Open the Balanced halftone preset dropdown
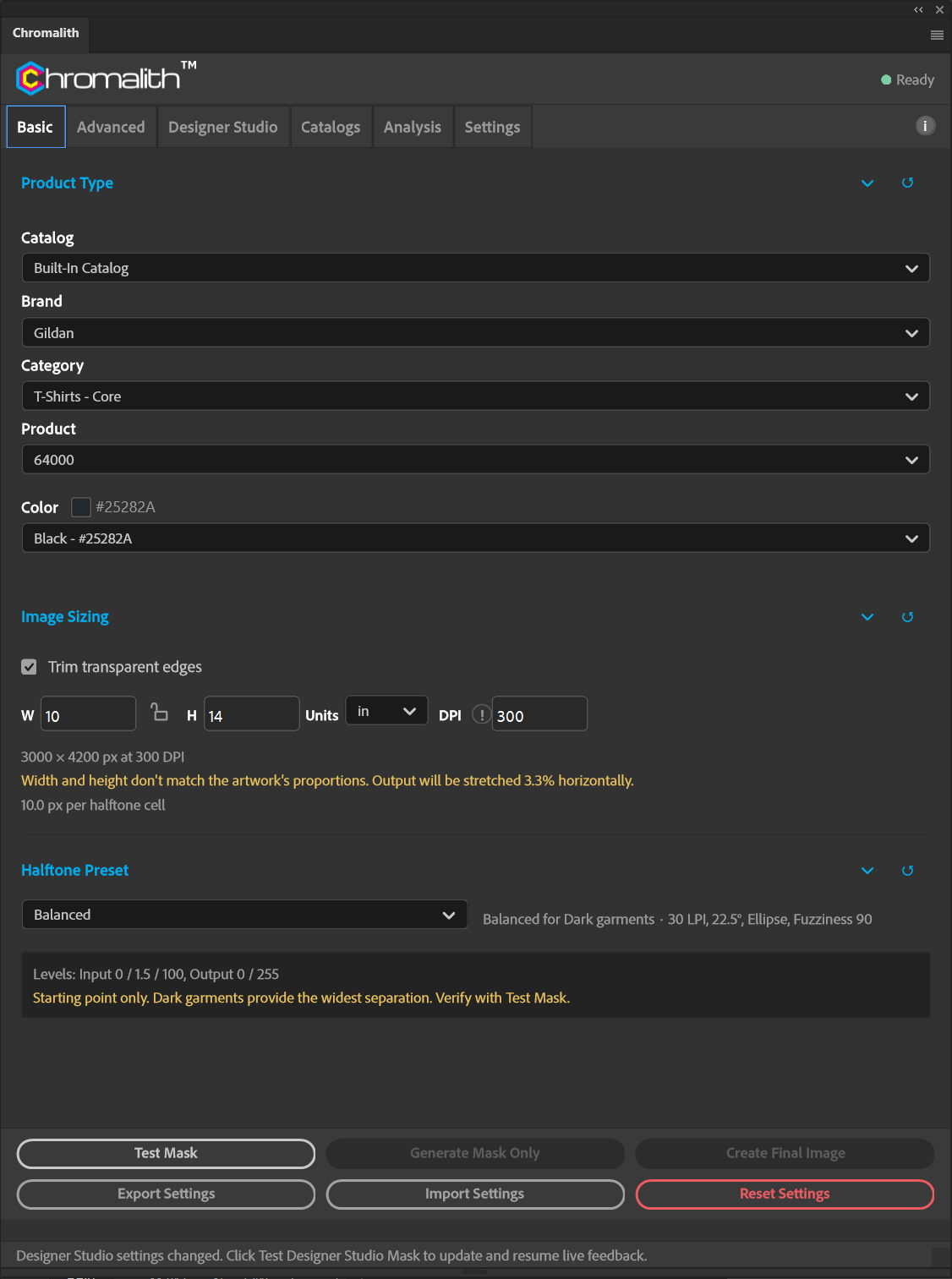The width and height of the screenshot is (952, 1279). coord(244,915)
